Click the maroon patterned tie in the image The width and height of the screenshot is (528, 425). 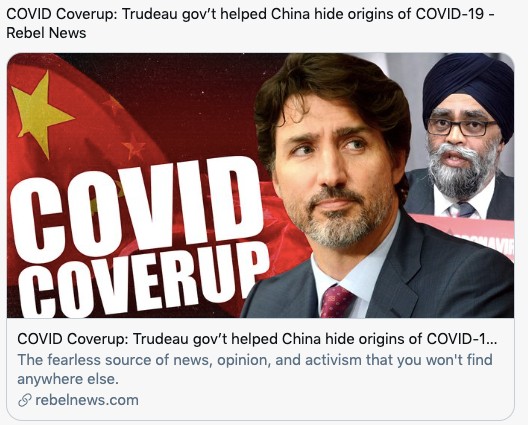(x=336, y=301)
